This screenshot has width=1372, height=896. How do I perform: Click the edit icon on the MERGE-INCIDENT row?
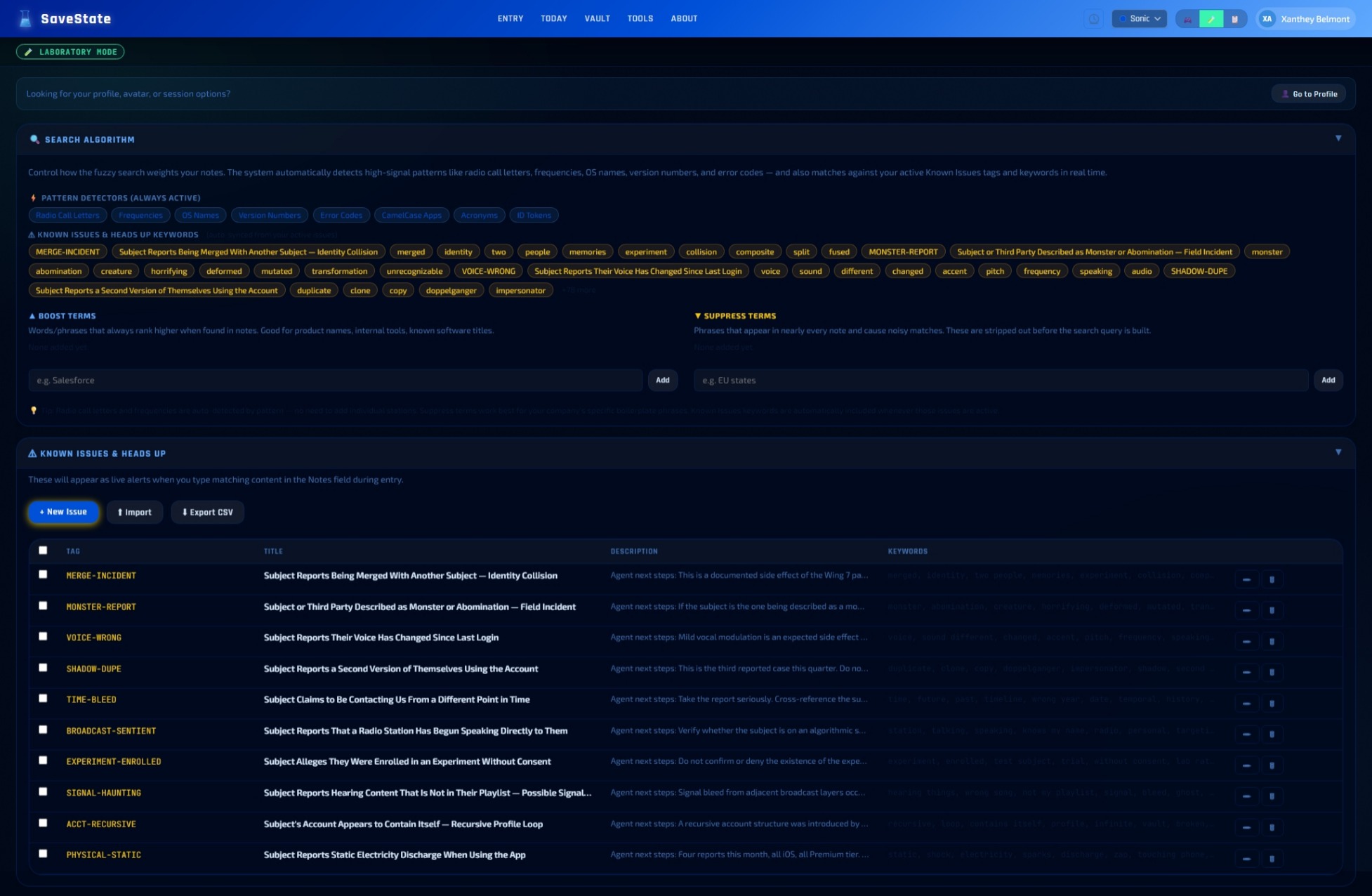click(1247, 579)
